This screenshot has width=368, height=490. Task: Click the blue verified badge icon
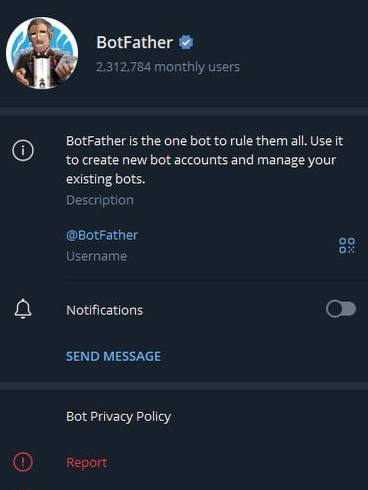point(186,42)
